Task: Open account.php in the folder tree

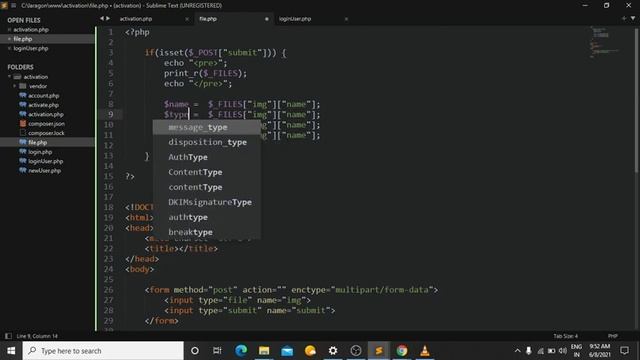Action: click(43, 96)
